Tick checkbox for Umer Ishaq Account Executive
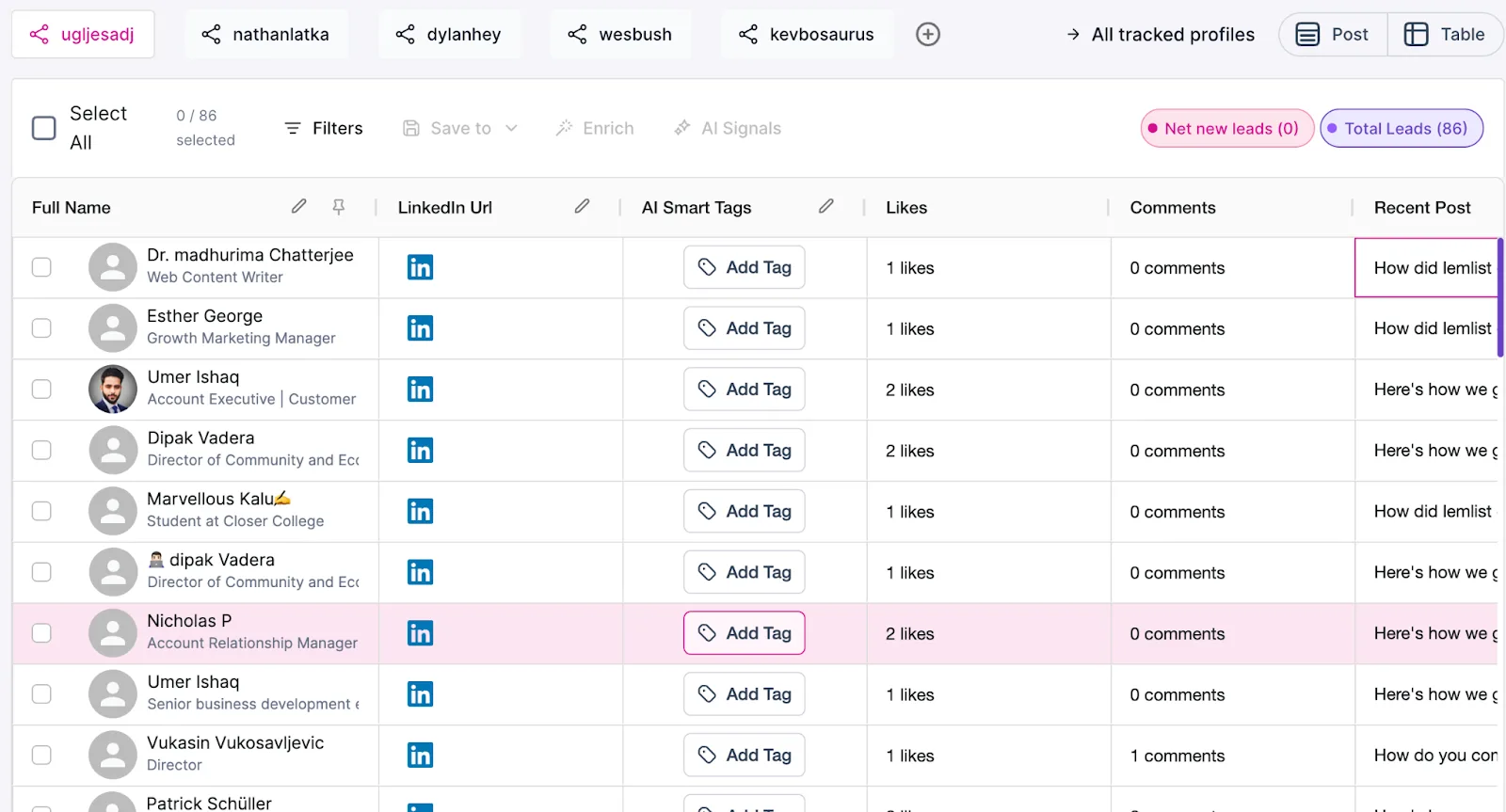 coord(41,390)
